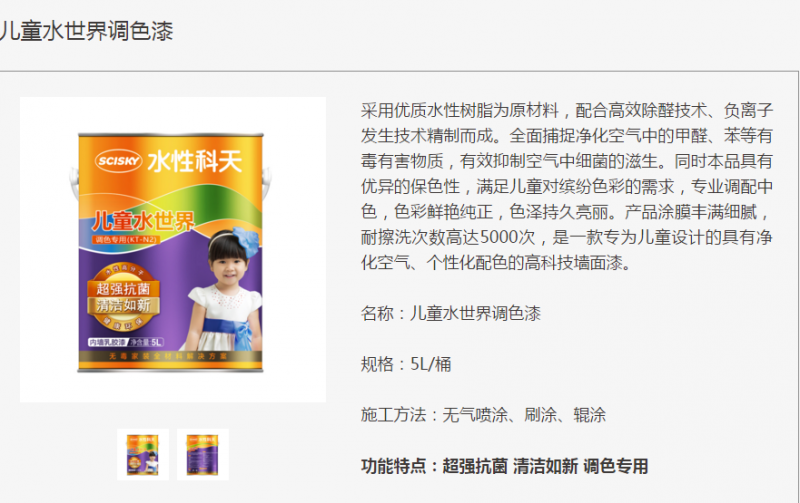
Task: Click the 儿童水世界 label on the can
Action: [x=143, y=221]
